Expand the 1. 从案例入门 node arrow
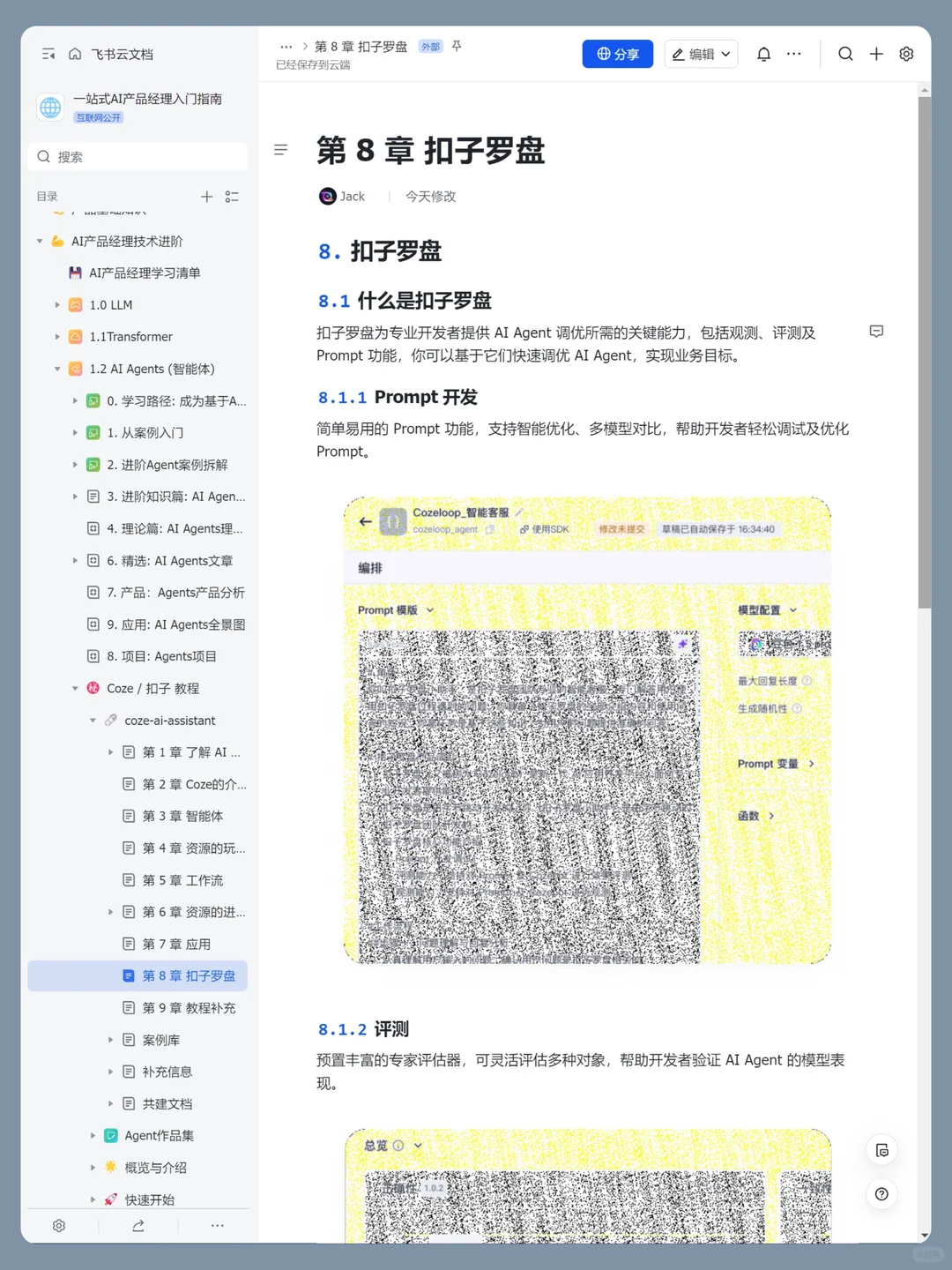Screen dimensions: 952x1270 (x=75, y=433)
